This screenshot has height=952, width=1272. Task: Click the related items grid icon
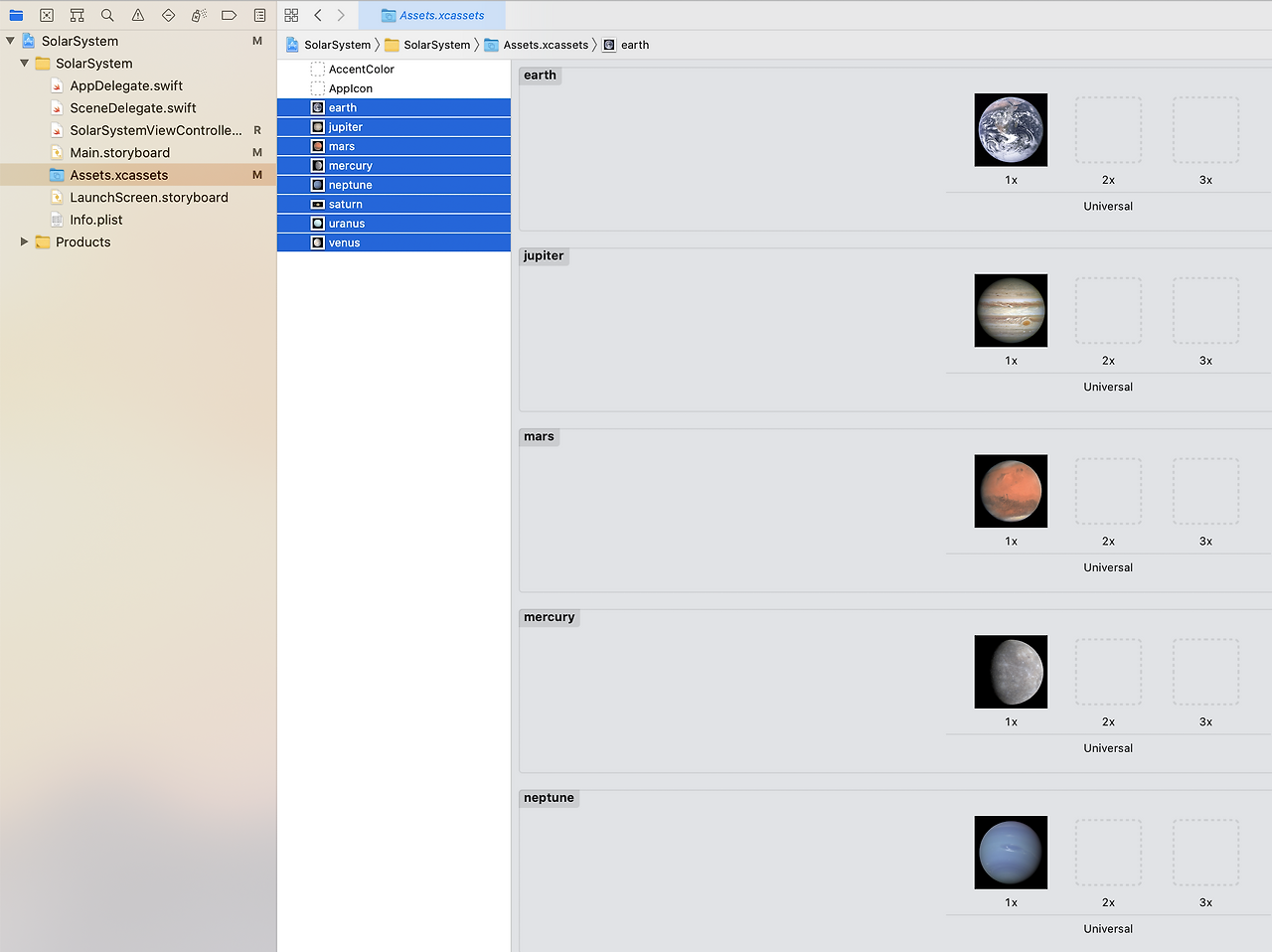[291, 15]
